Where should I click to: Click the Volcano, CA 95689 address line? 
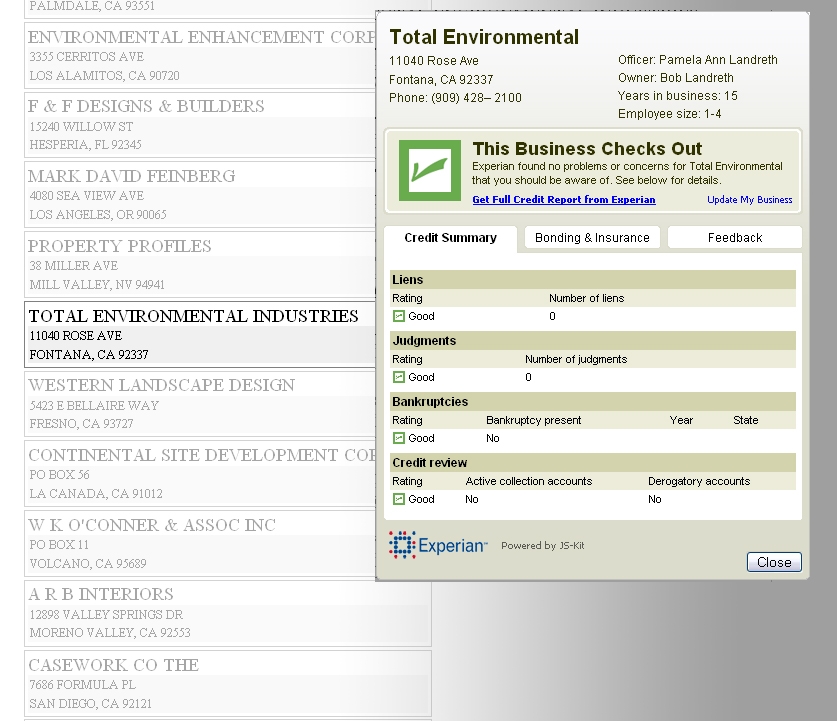coord(88,564)
